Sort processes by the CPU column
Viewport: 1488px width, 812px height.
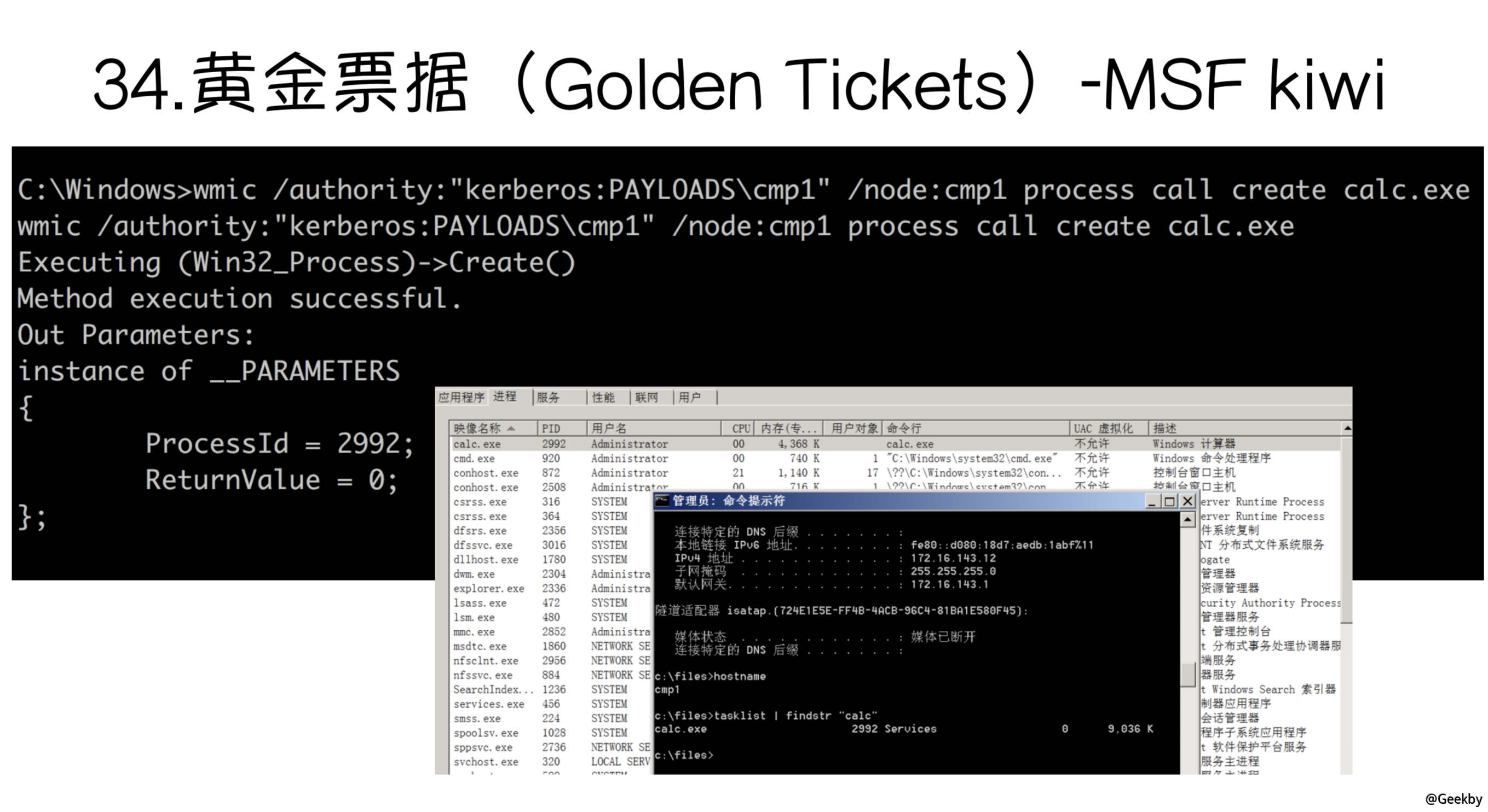(x=740, y=428)
